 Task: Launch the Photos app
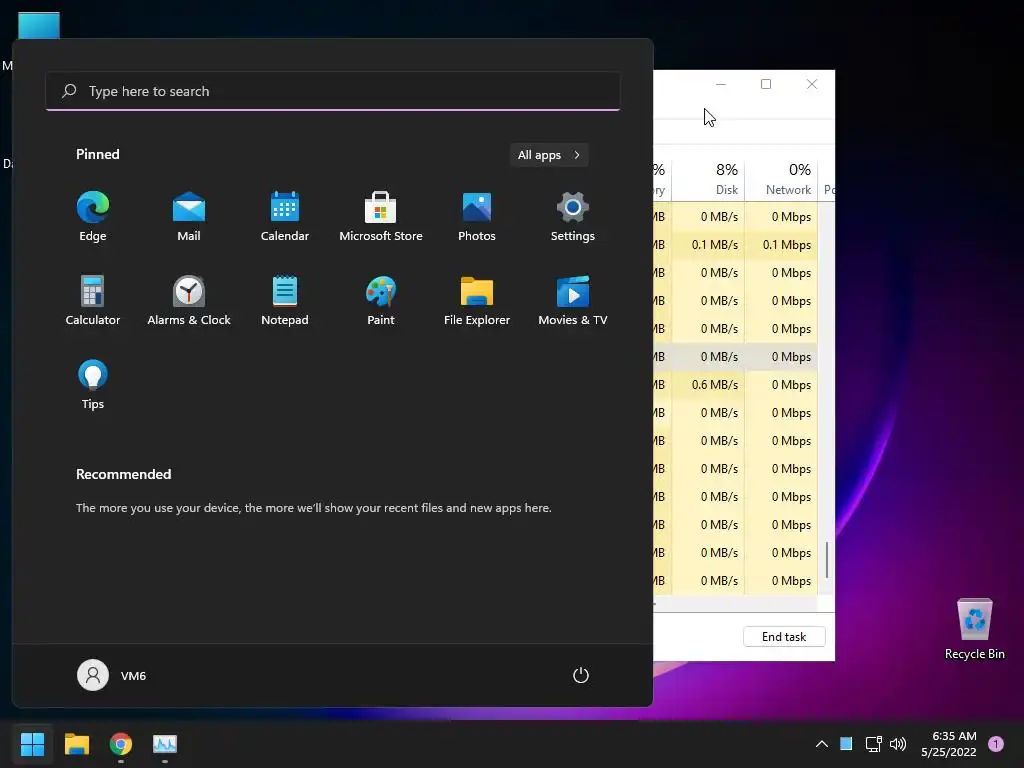[477, 217]
